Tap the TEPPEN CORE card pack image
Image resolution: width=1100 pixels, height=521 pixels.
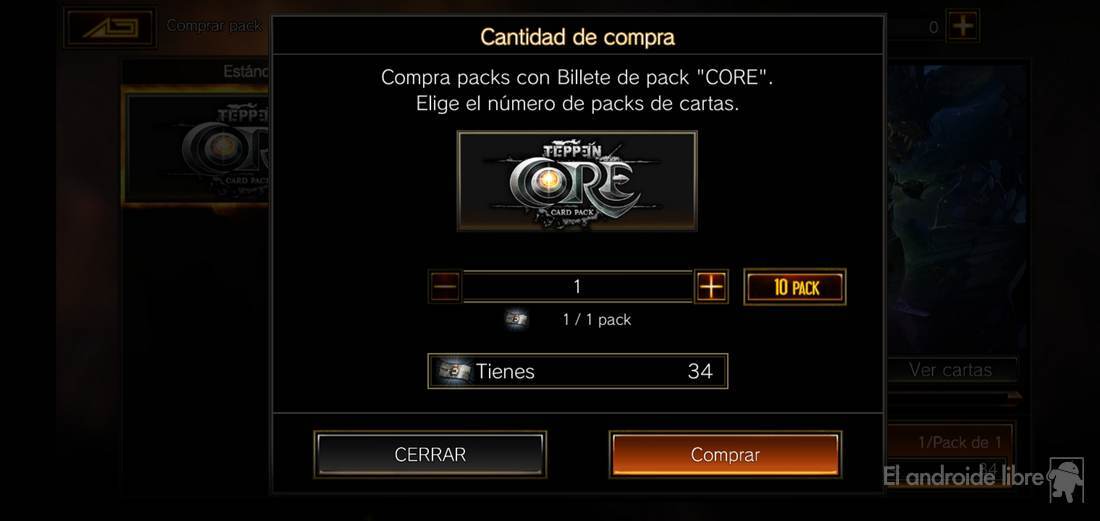[x=577, y=181]
